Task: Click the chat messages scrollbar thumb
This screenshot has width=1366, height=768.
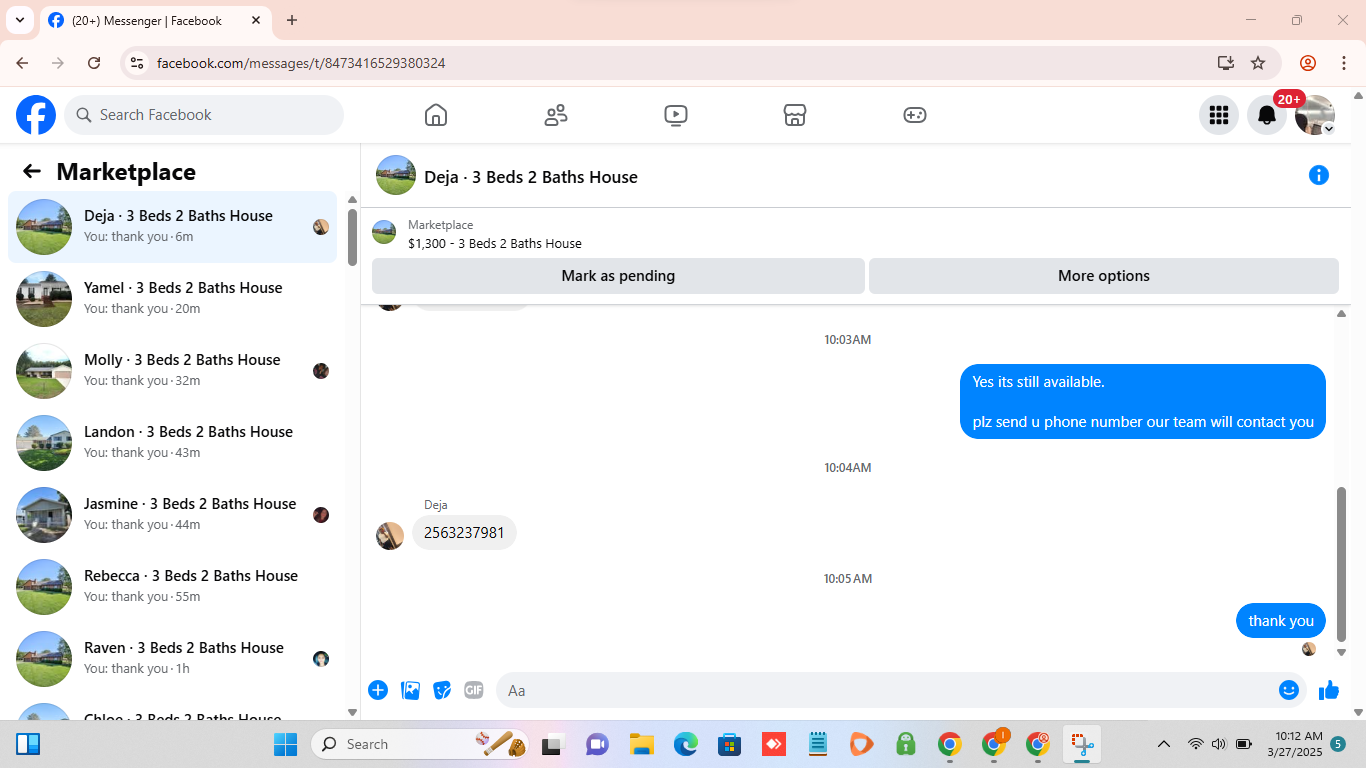Action: tap(1341, 564)
